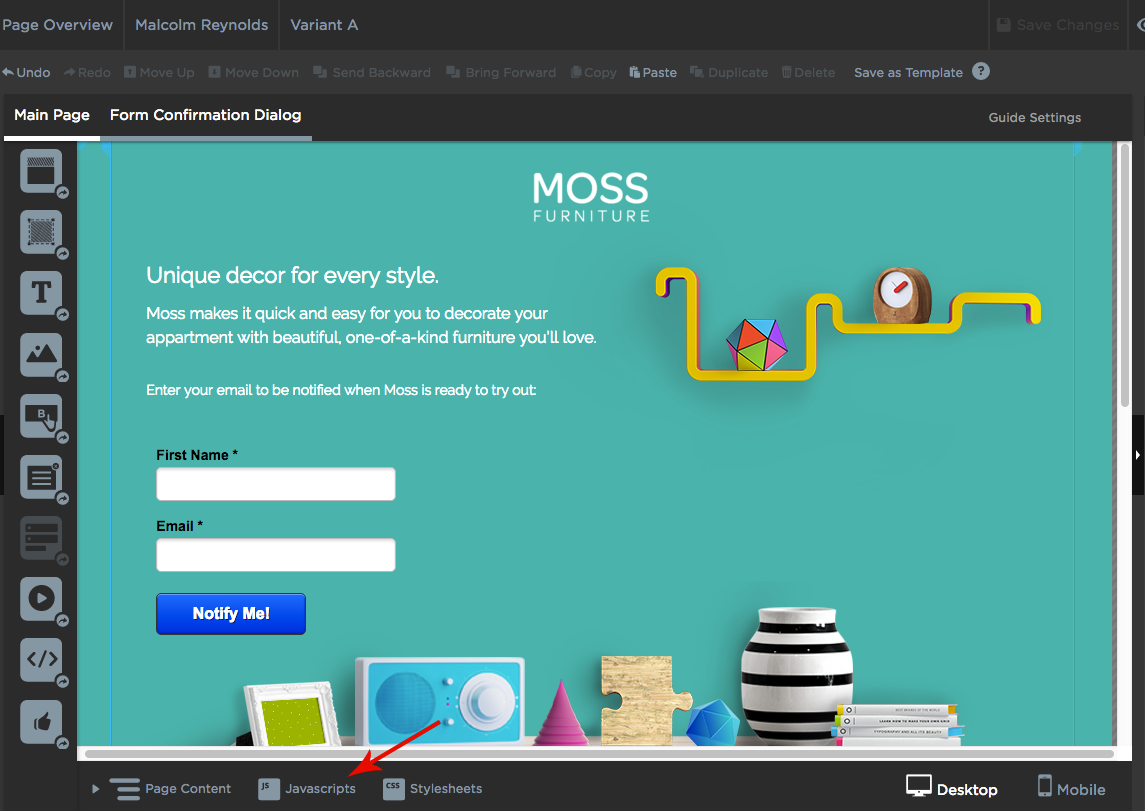1145x811 pixels.
Task: Switch to Desktop view
Action: [x=951, y=788]
